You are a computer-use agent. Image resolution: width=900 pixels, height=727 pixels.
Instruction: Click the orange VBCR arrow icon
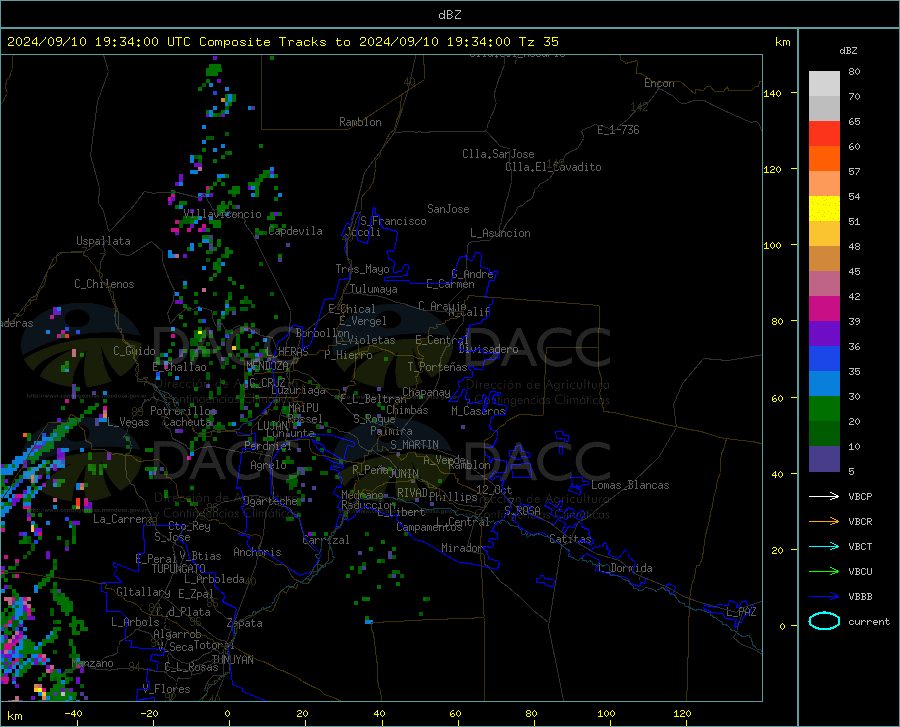824,521
